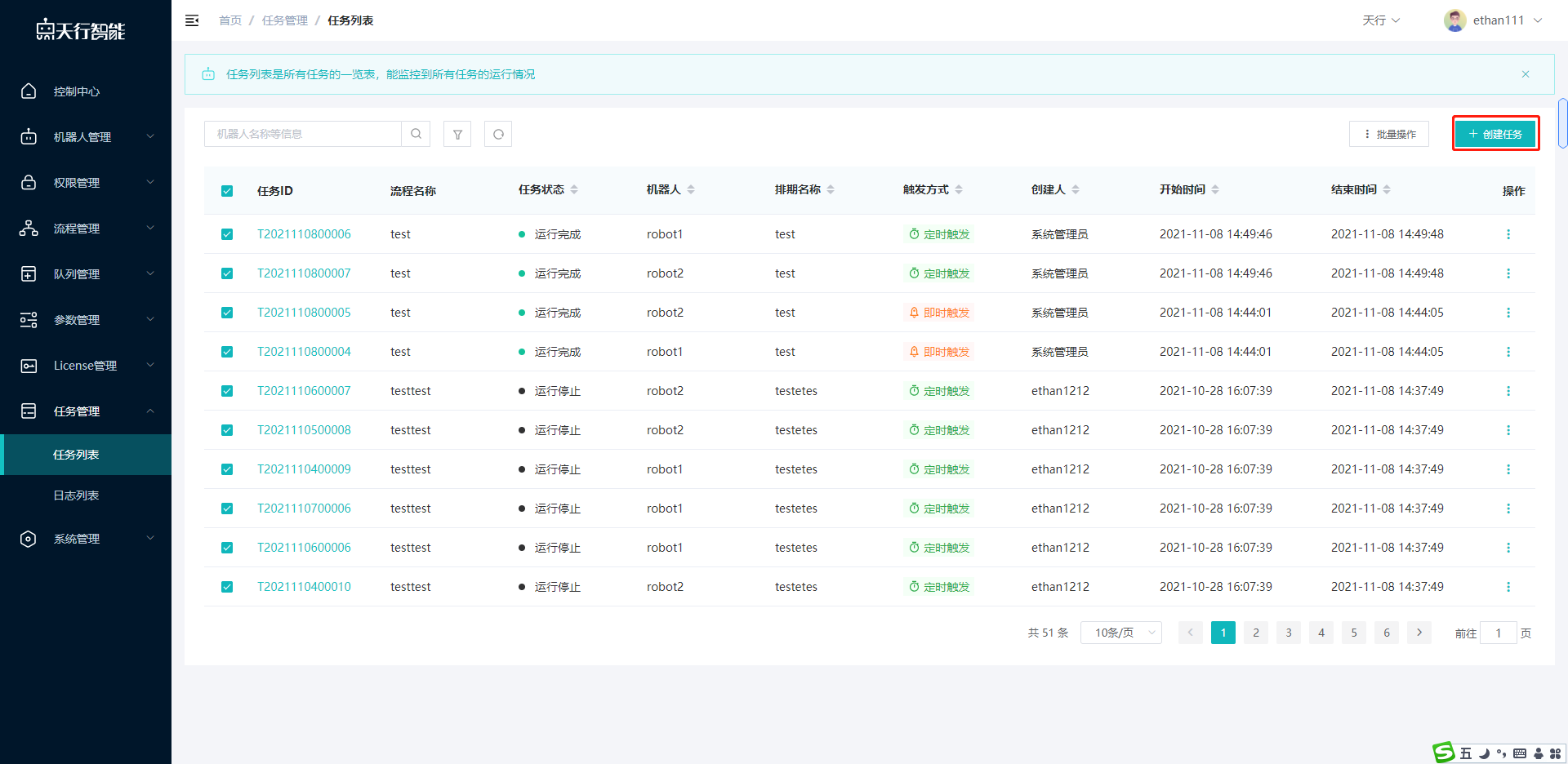This screenshot has height=764, width=1568.
Task: Sort by 机器人 column arrows
Action: [x=691, y=189]
